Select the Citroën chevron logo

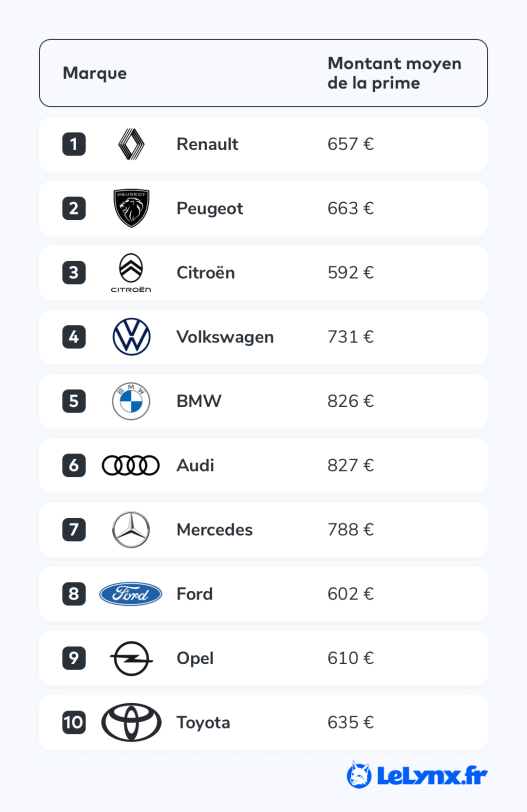pyautogui.click(x=131, y=273)
